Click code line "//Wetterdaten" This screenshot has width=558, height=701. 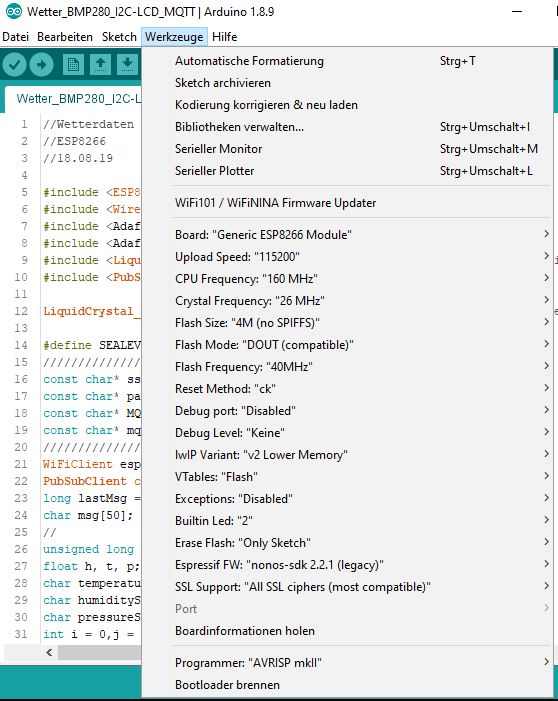pos(89,124)
